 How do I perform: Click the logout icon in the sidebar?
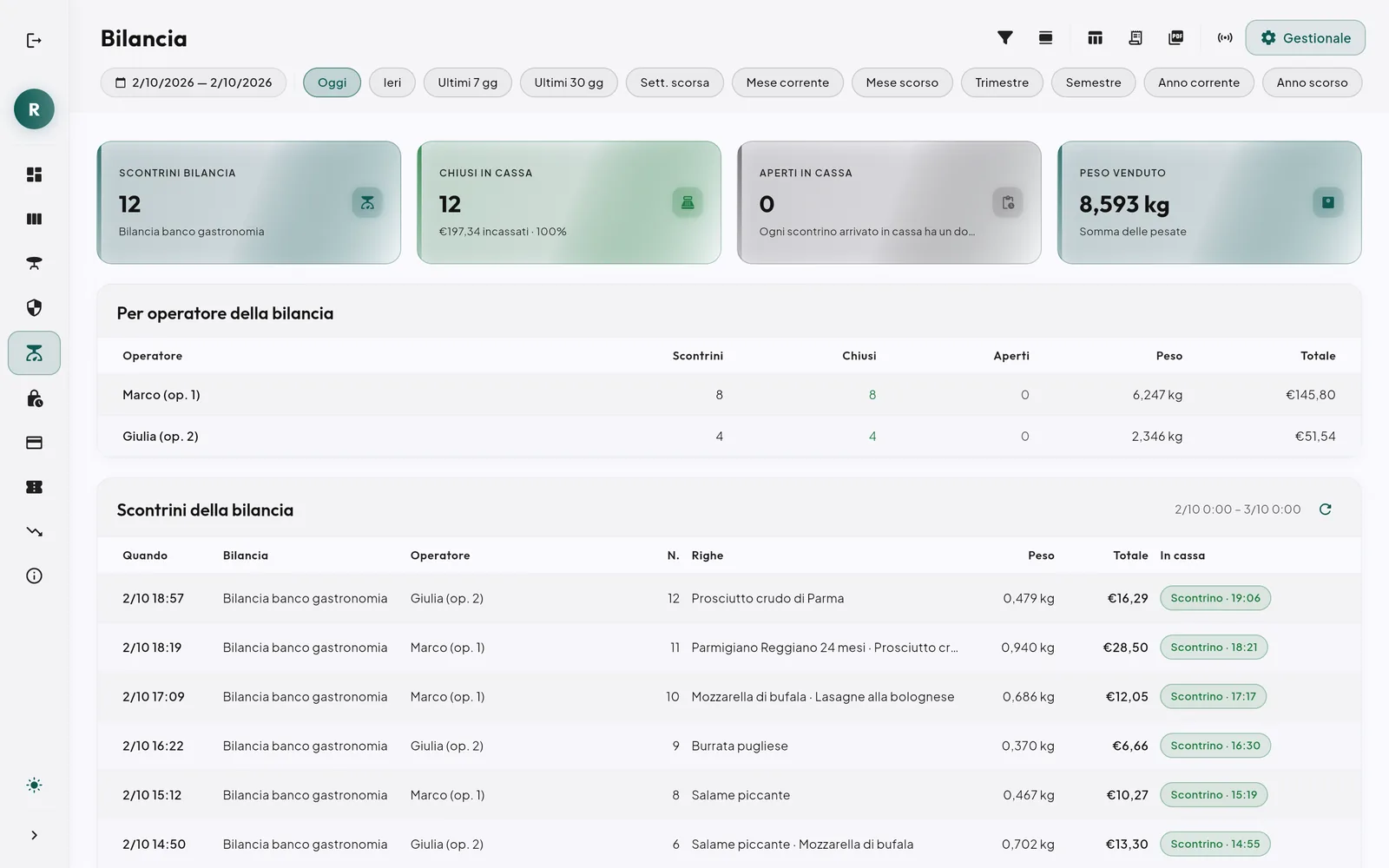point(34,41)
